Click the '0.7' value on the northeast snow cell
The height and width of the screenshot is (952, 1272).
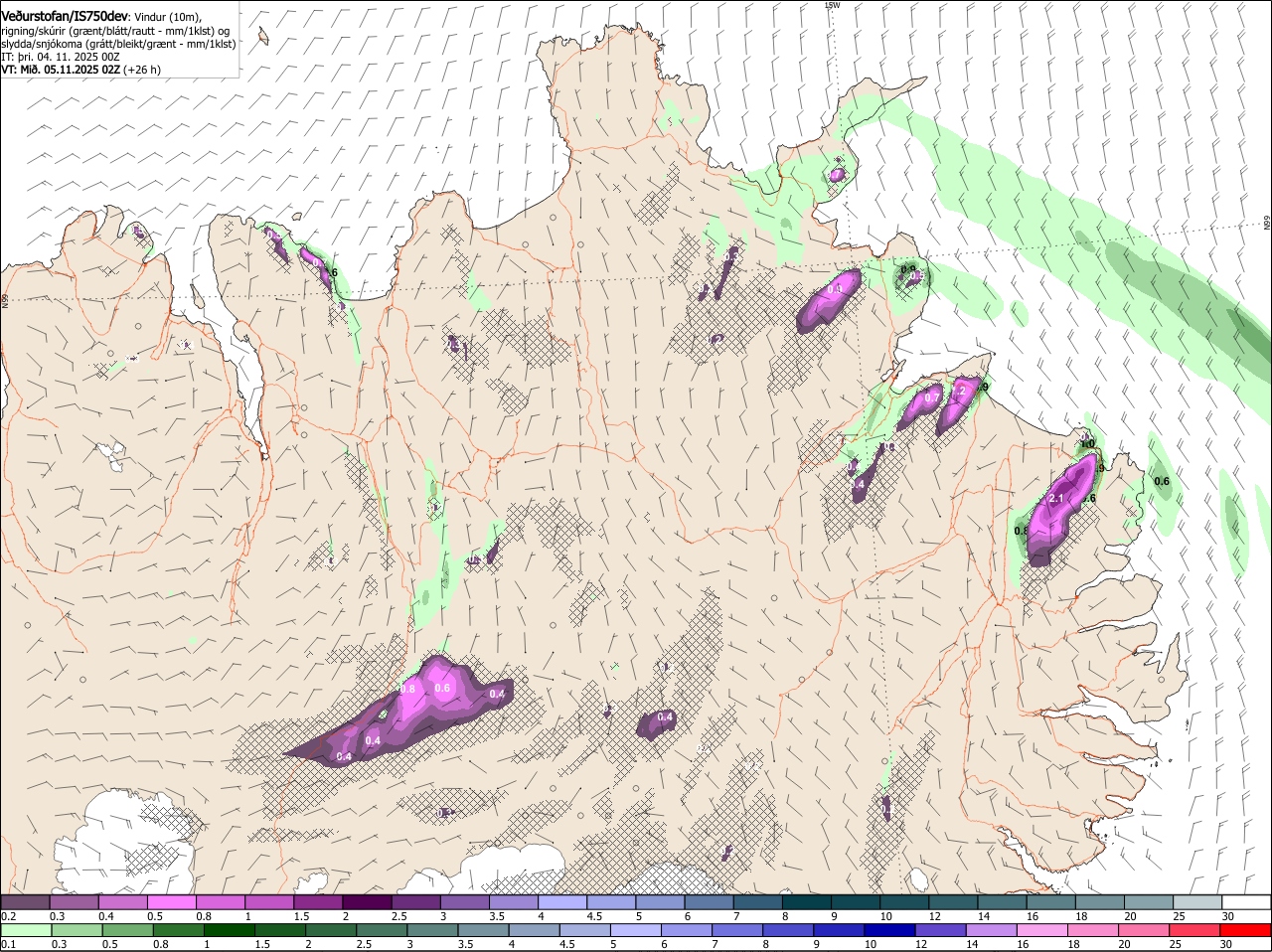point(932,397)
